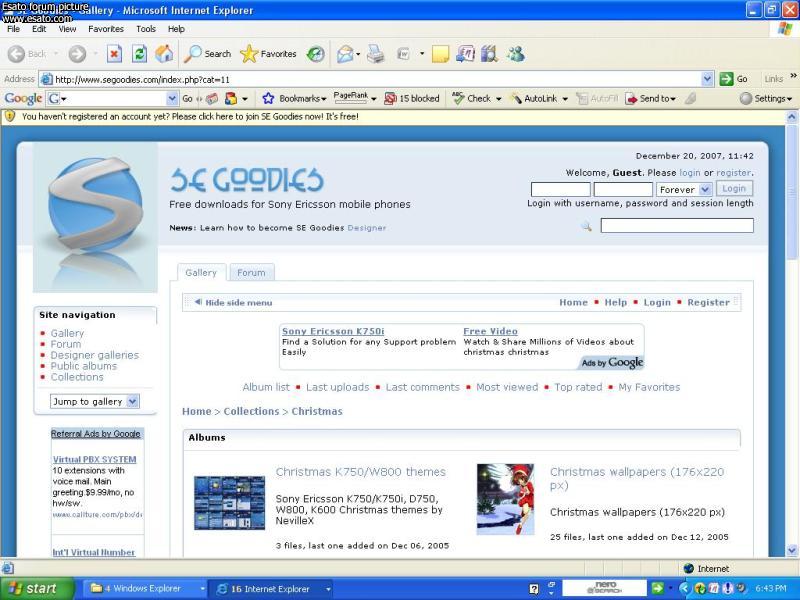The width and height of the screenshot is (800, 600).
Task: Click the Designer news link
Action: [x=367, y=228]
